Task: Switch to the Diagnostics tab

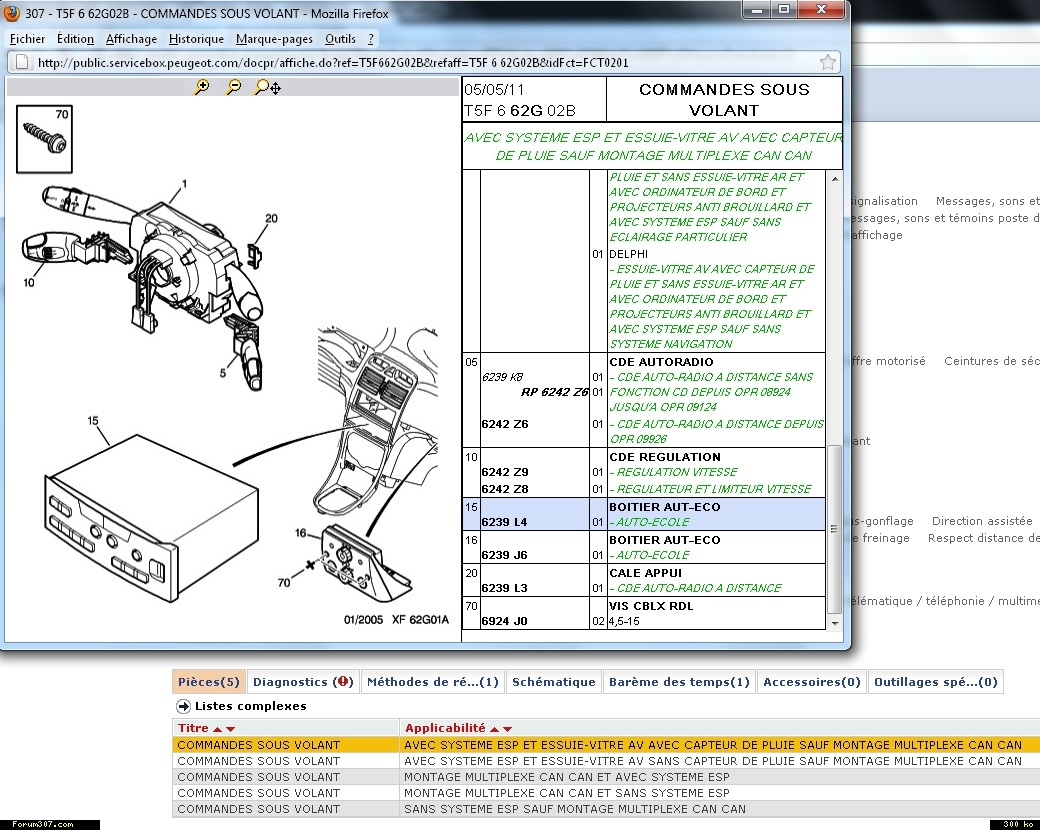Action: 303,681
